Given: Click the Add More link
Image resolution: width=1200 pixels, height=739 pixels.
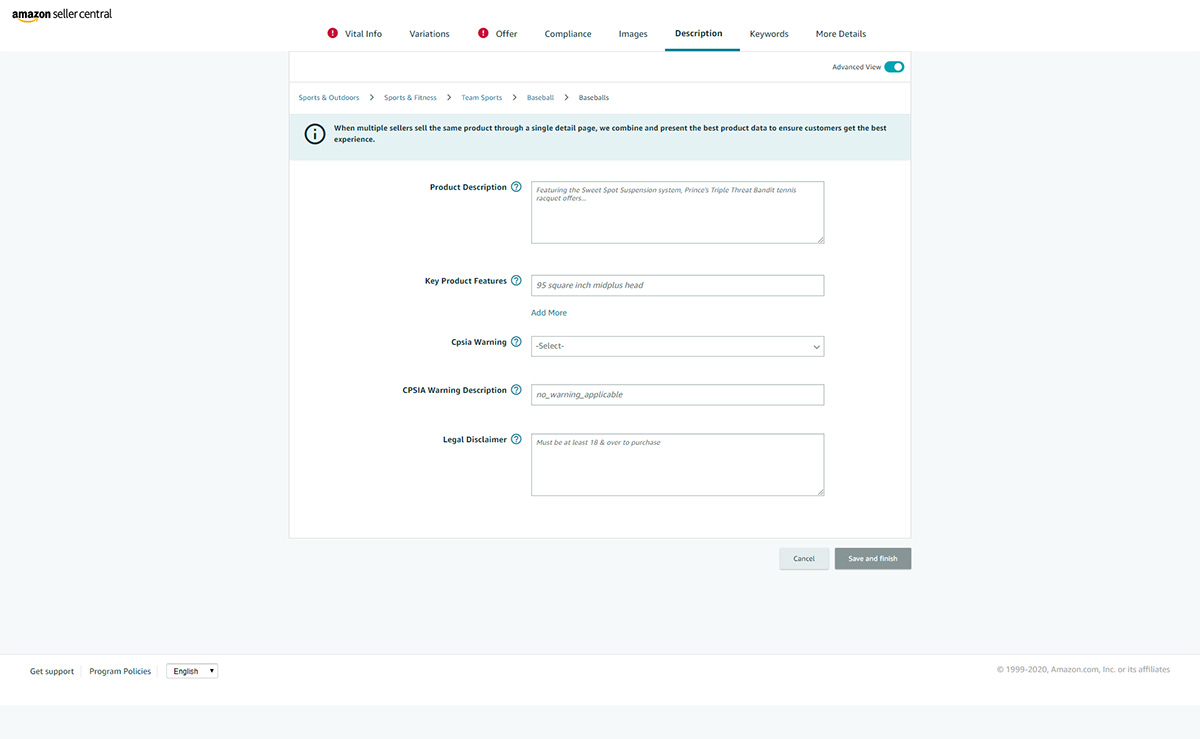Looking at the screenshot, I should [x=549, y=313].
